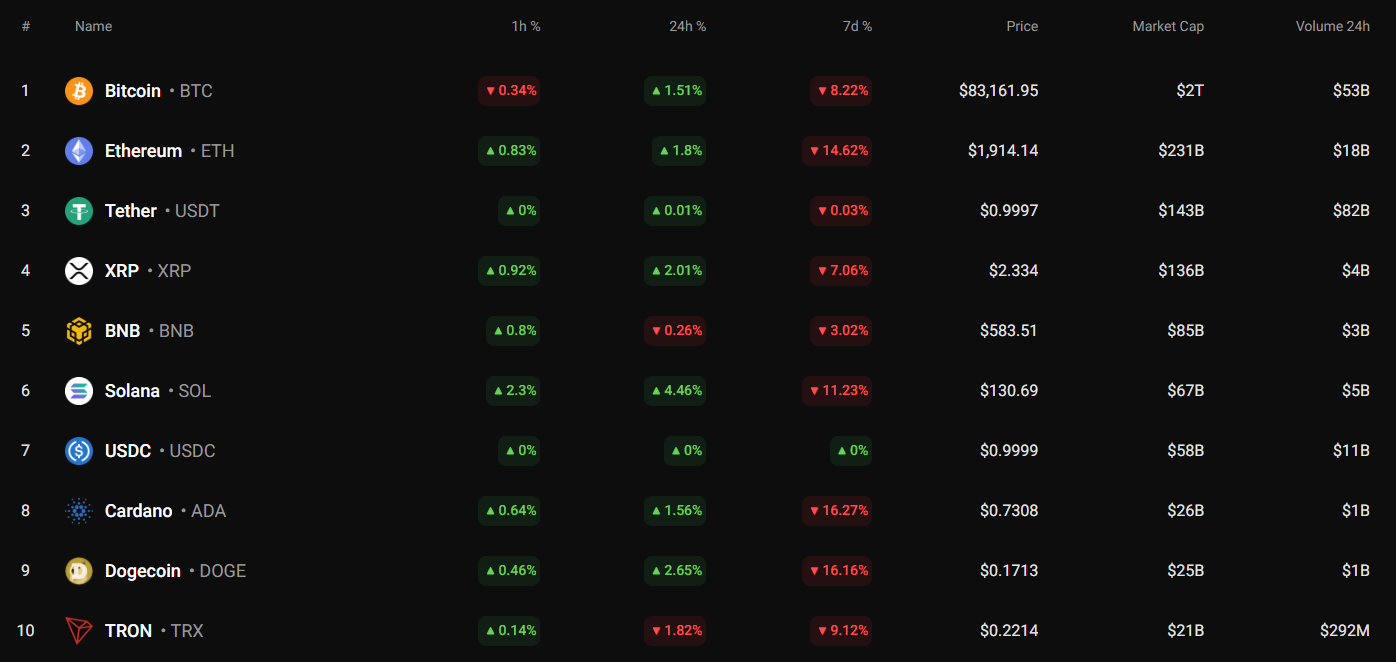Sort by 24h % column header

tap(687, 26)
